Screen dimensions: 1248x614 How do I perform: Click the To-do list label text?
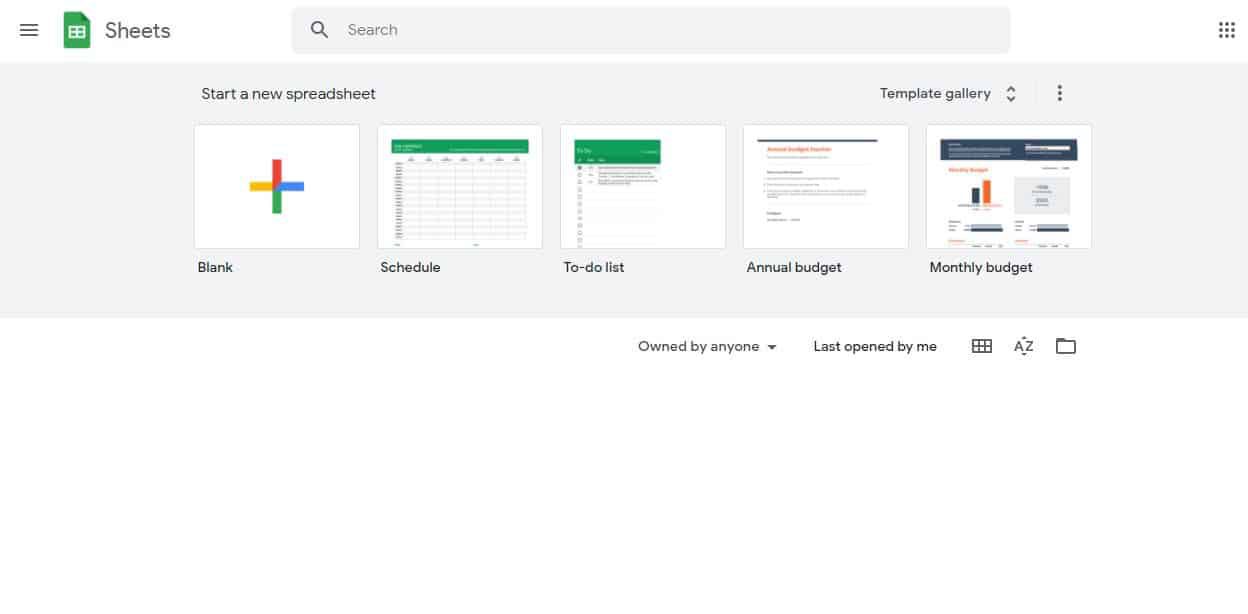594,267
